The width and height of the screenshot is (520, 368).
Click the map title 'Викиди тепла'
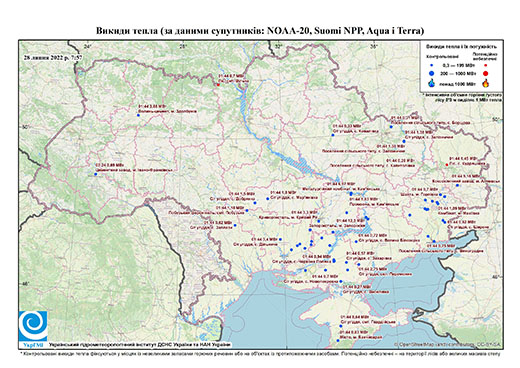pyautogui.click(x=127, y=31)
